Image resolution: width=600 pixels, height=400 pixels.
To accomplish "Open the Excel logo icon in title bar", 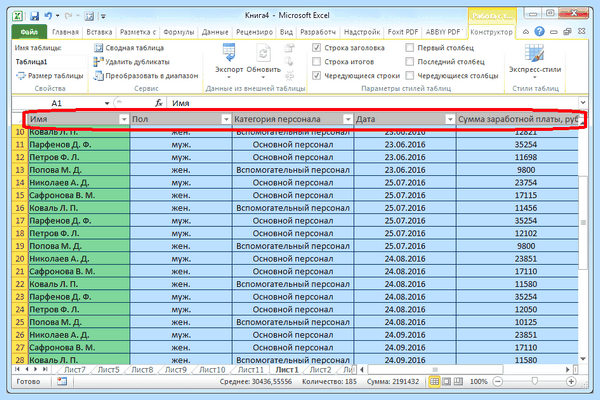I will (18, 16).
